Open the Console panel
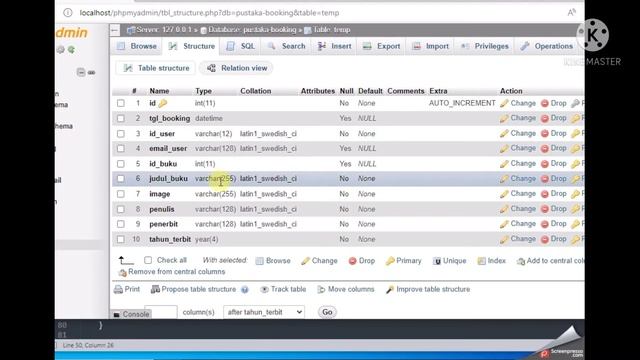640x360 pixels. (x=131, y=314)
